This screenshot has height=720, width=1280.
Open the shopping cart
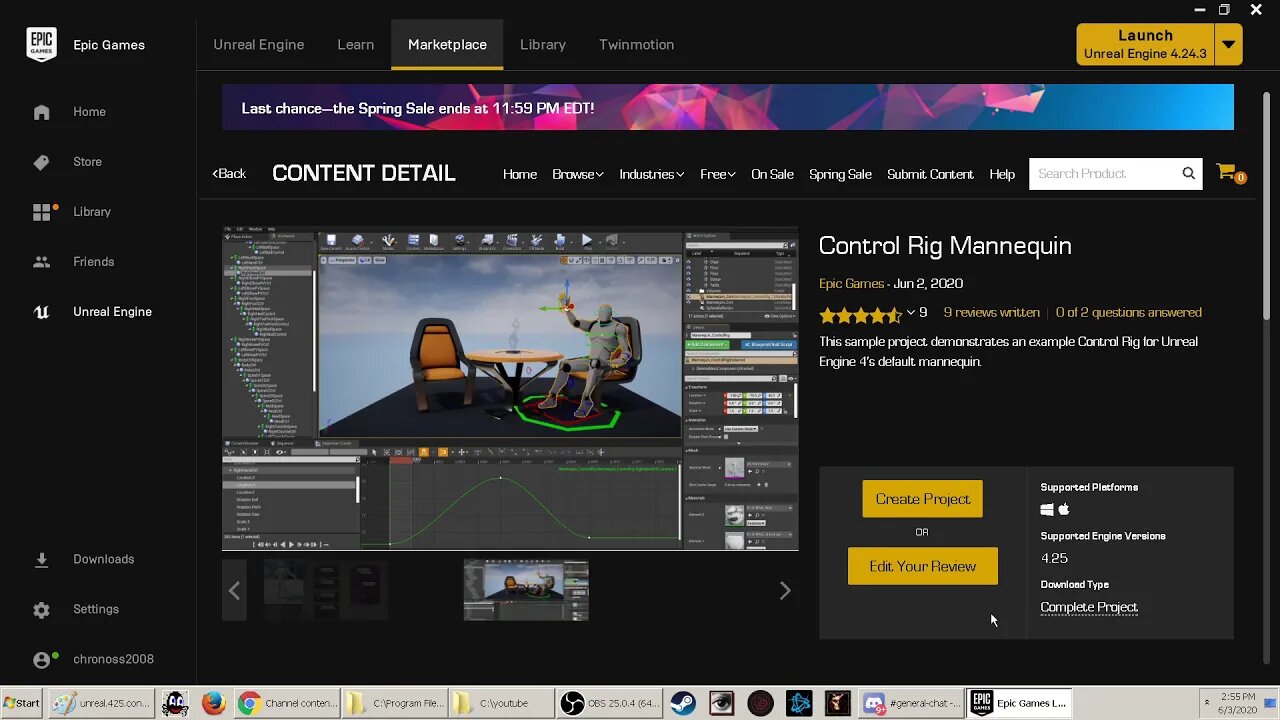[1228, 173]
